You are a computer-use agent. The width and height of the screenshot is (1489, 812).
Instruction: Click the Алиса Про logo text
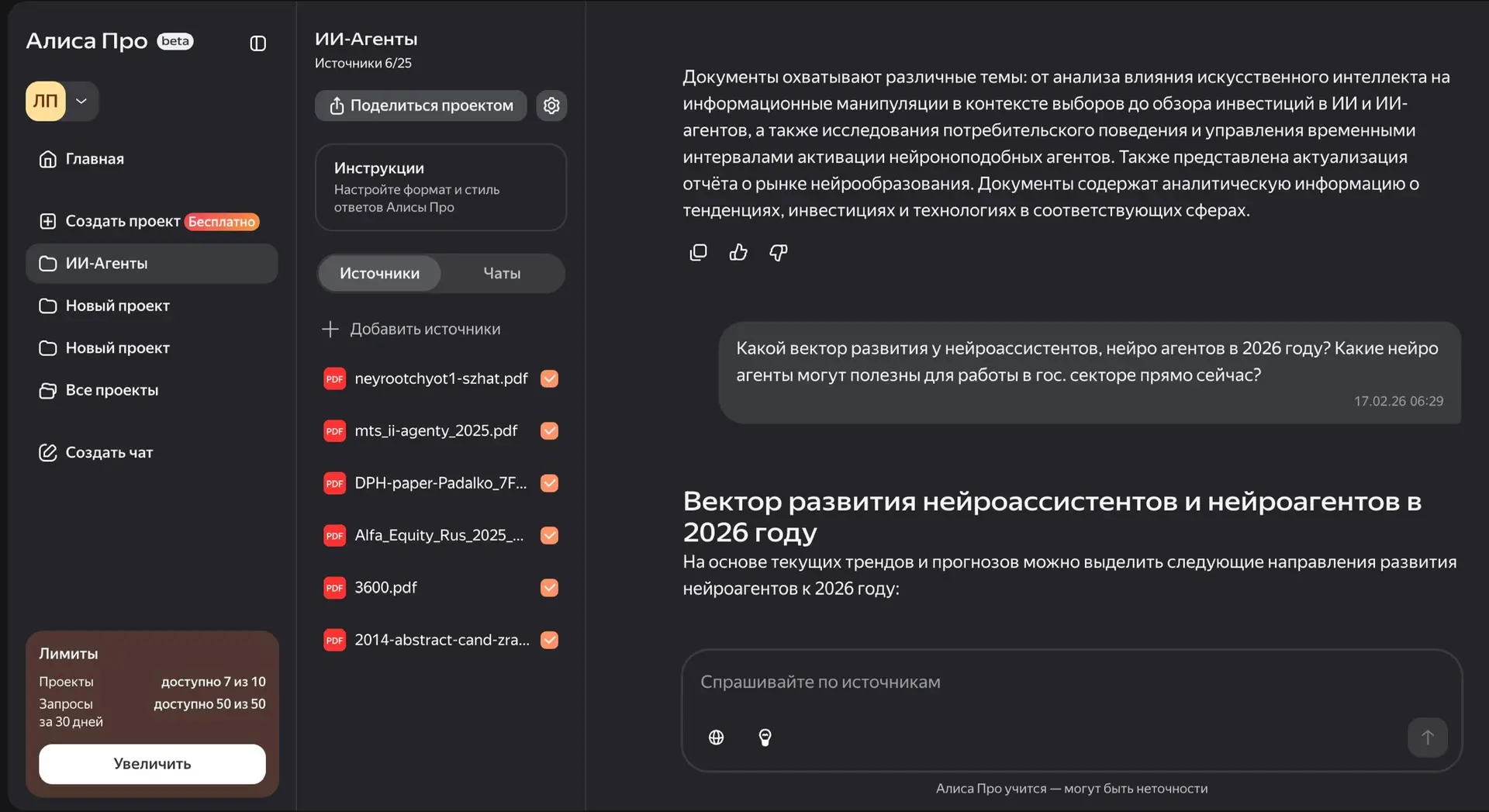[x=87, y=40]
